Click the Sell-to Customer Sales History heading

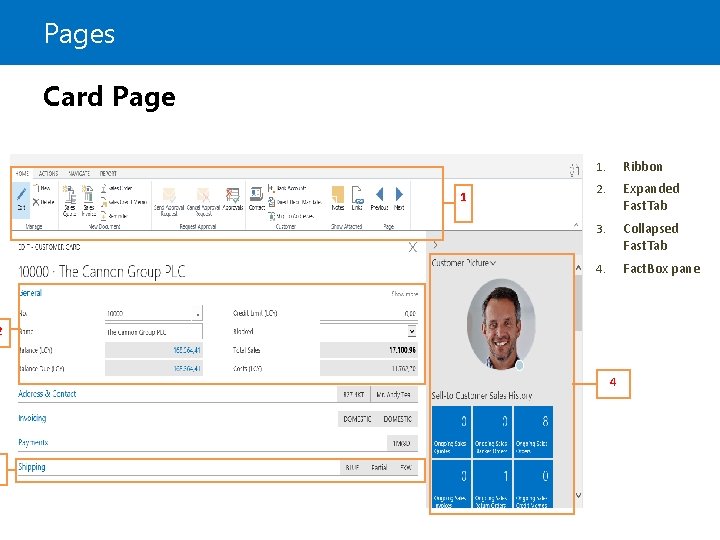[x=482, y=395]
